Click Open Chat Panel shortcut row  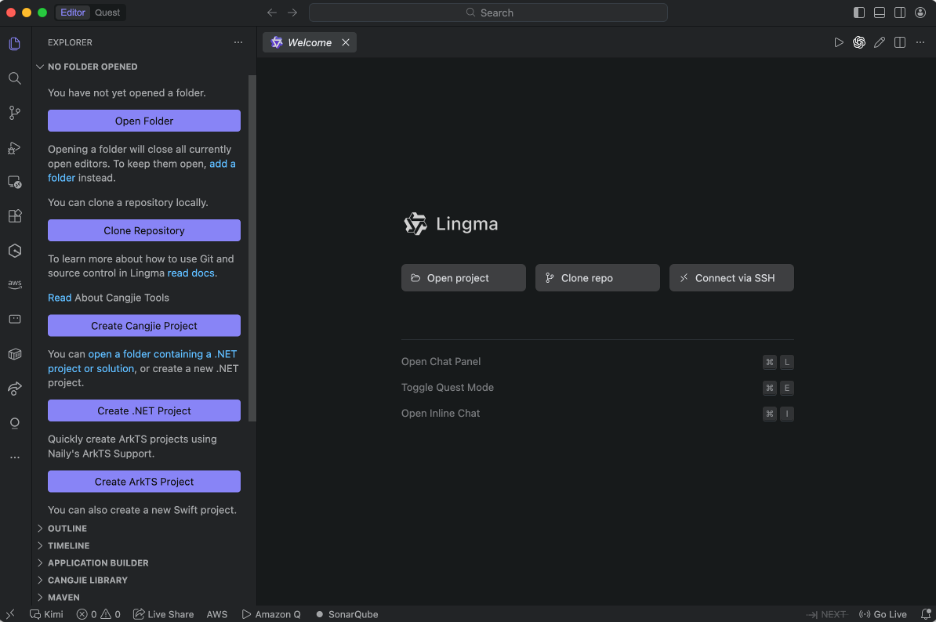tap(598, 362)
